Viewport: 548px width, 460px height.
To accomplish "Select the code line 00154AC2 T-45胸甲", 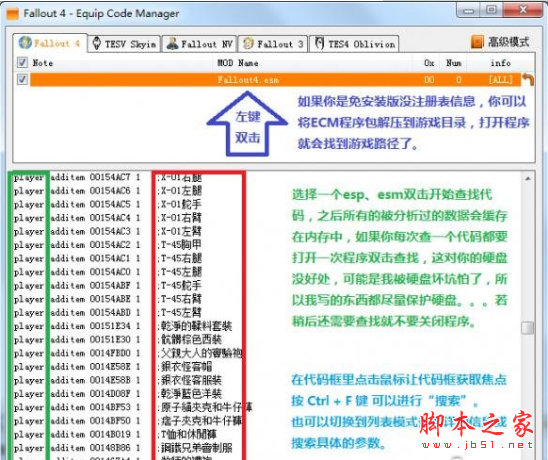I will [108, 245].
